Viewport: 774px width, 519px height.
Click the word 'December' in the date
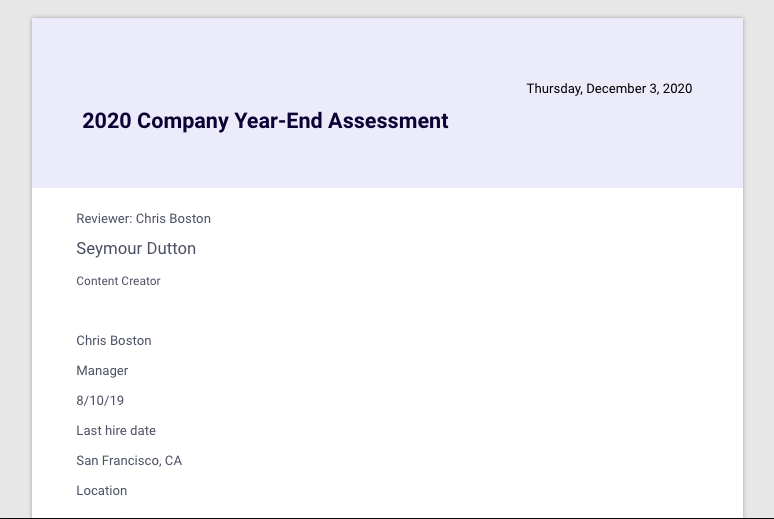(616, 89)
